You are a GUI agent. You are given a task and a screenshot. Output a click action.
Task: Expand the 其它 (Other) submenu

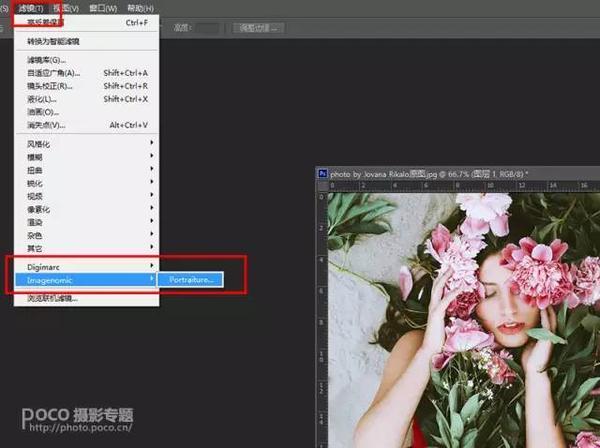click(86, 248)
